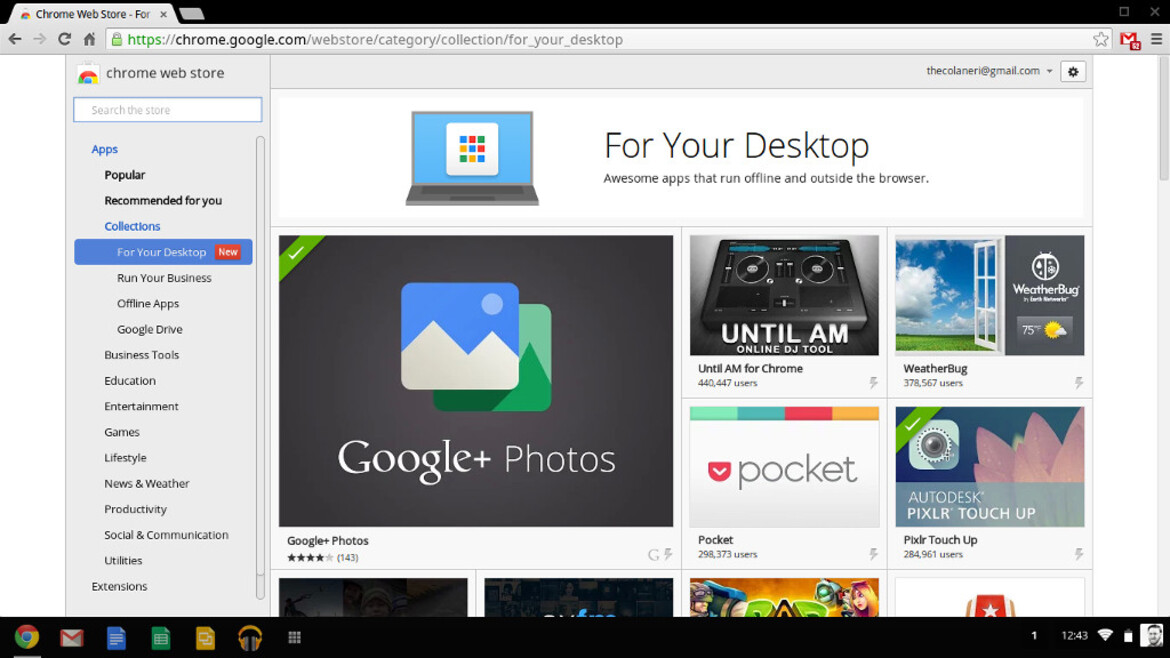1170x658 pixels.
Task: Browse the Productivity category
Action: pyautogui.click(x=135, y=510)
